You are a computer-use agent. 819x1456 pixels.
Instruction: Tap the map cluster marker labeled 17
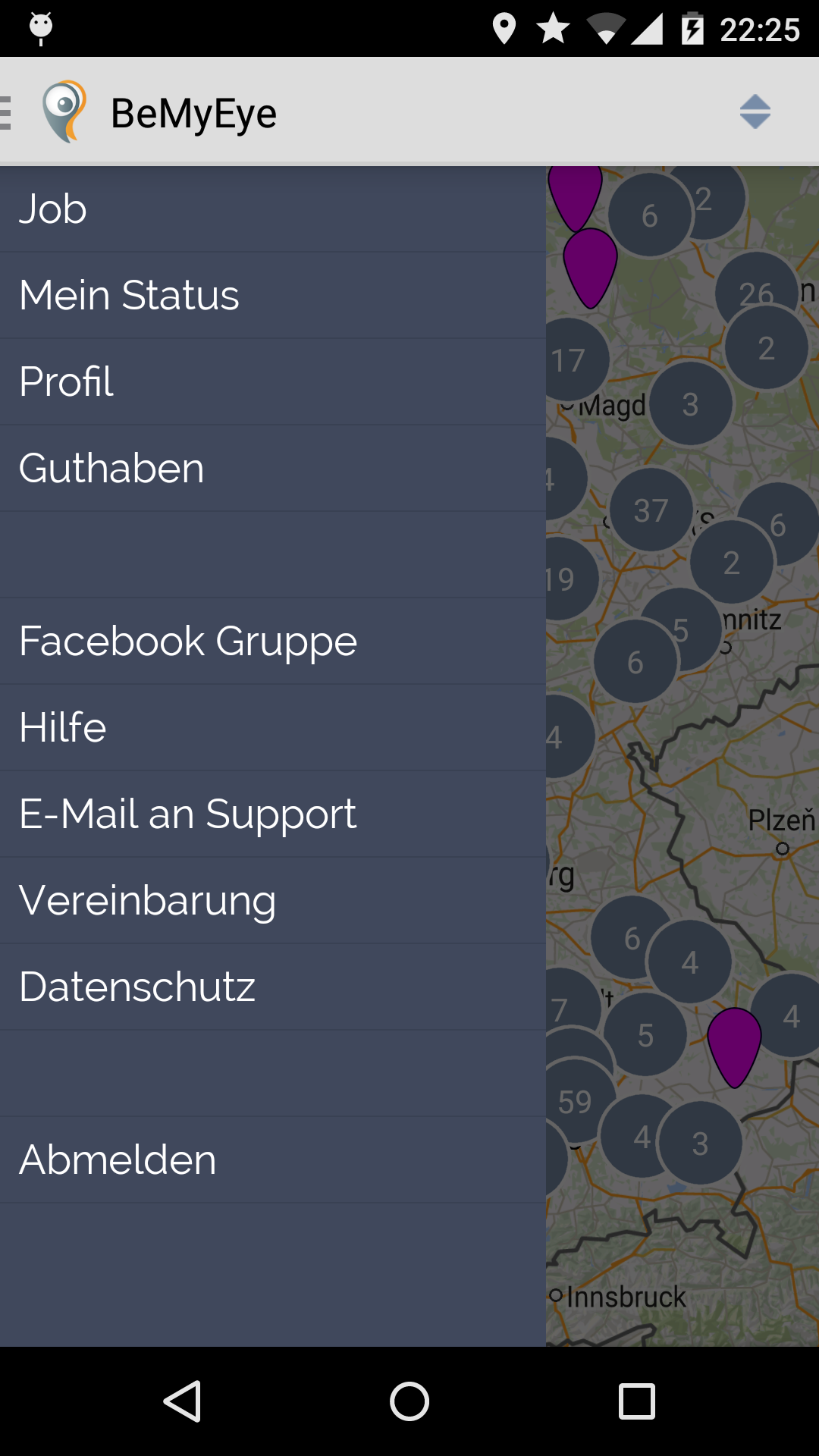coord(569,360)
